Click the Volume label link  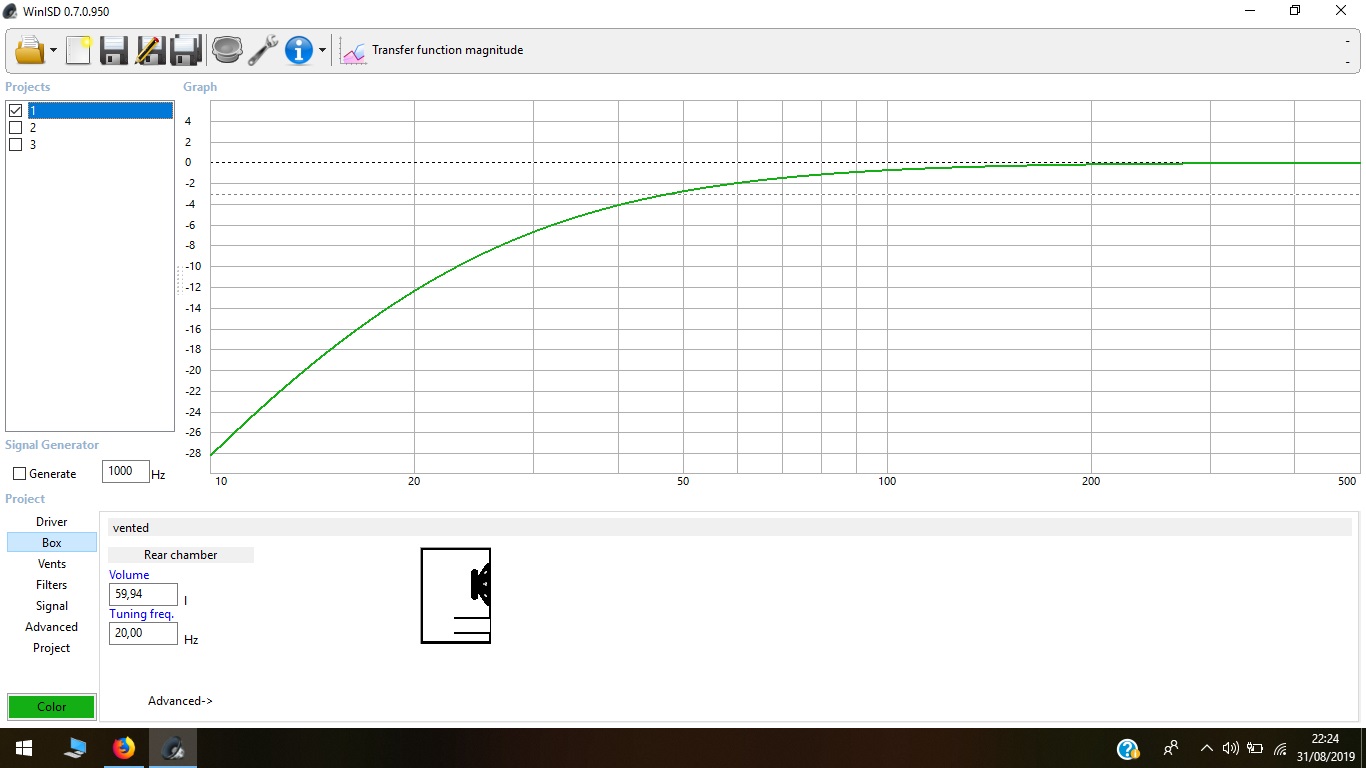pos(129,575)
